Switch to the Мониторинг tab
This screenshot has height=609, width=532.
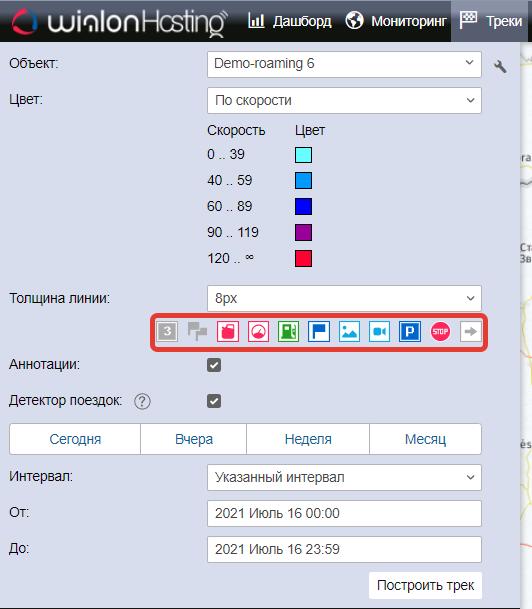(x=396, y=21)
